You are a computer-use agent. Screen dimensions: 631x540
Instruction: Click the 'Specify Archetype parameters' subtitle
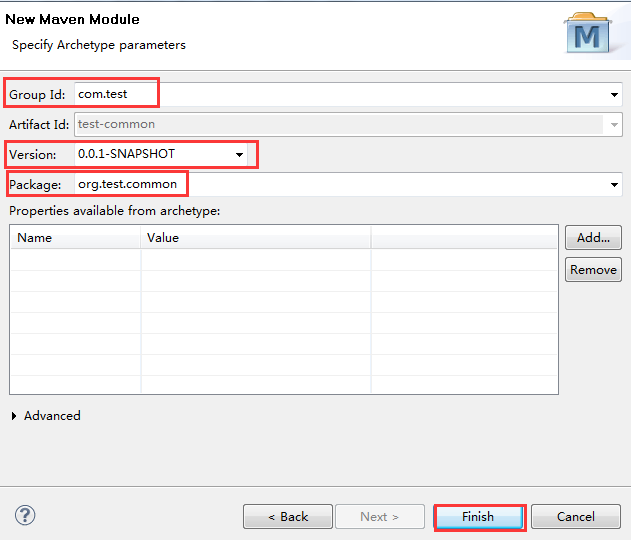pos(99,45)
